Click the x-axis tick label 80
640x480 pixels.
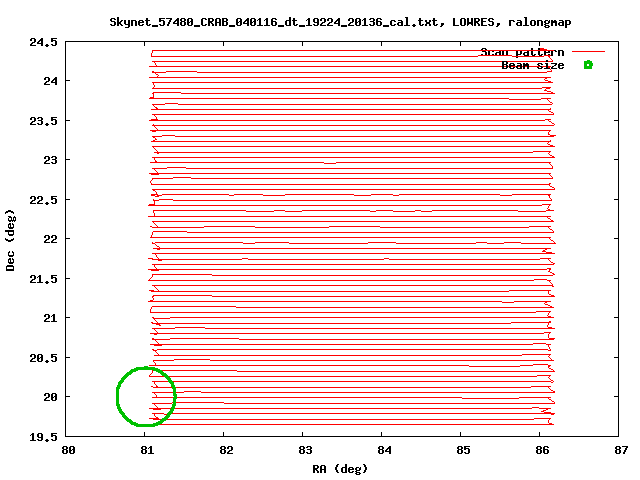click(x=68, y=450)
